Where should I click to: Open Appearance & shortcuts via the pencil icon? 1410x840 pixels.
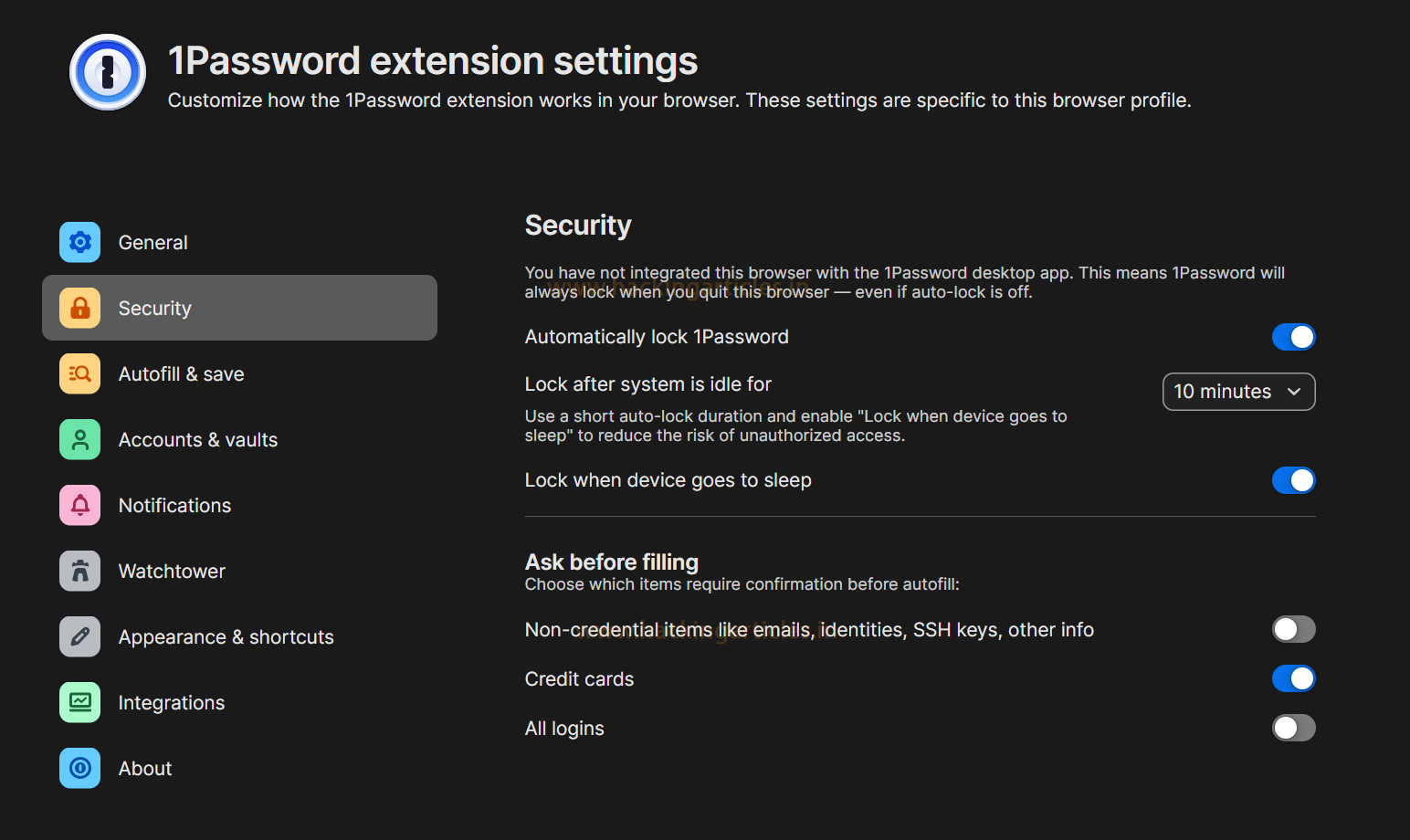pyautogui.click(x=80, y=636)
